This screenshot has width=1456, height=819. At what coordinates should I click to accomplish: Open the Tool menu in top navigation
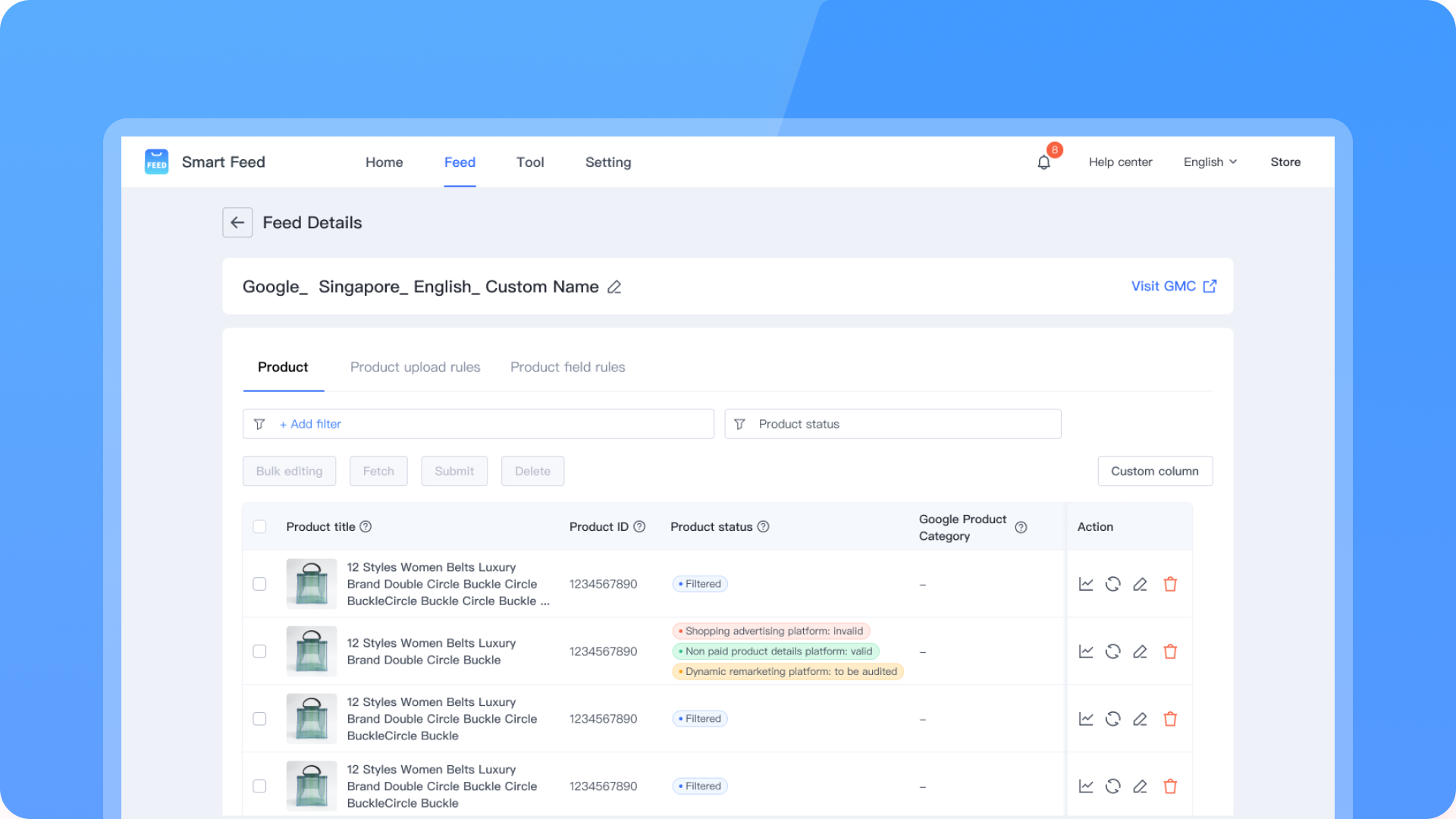(530, 162)
